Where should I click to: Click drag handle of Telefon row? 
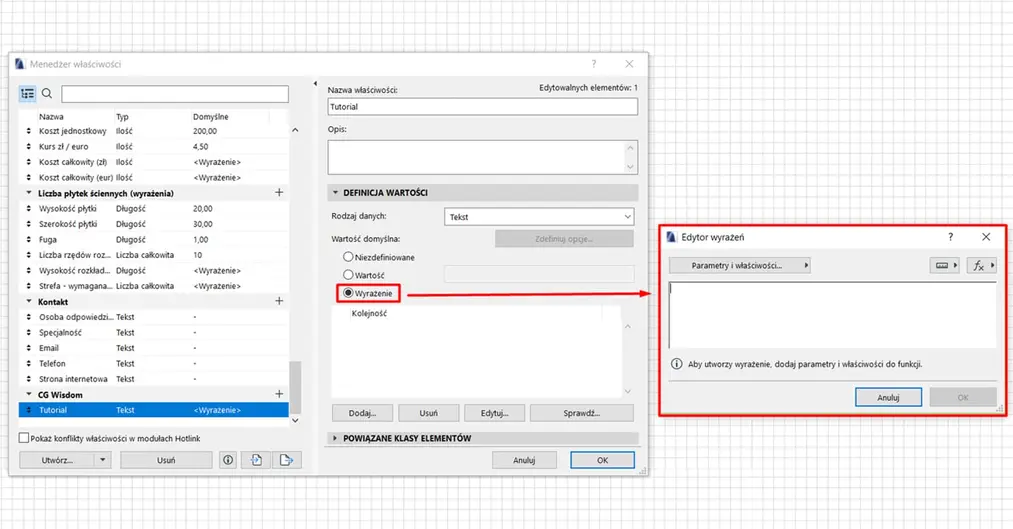28,364
